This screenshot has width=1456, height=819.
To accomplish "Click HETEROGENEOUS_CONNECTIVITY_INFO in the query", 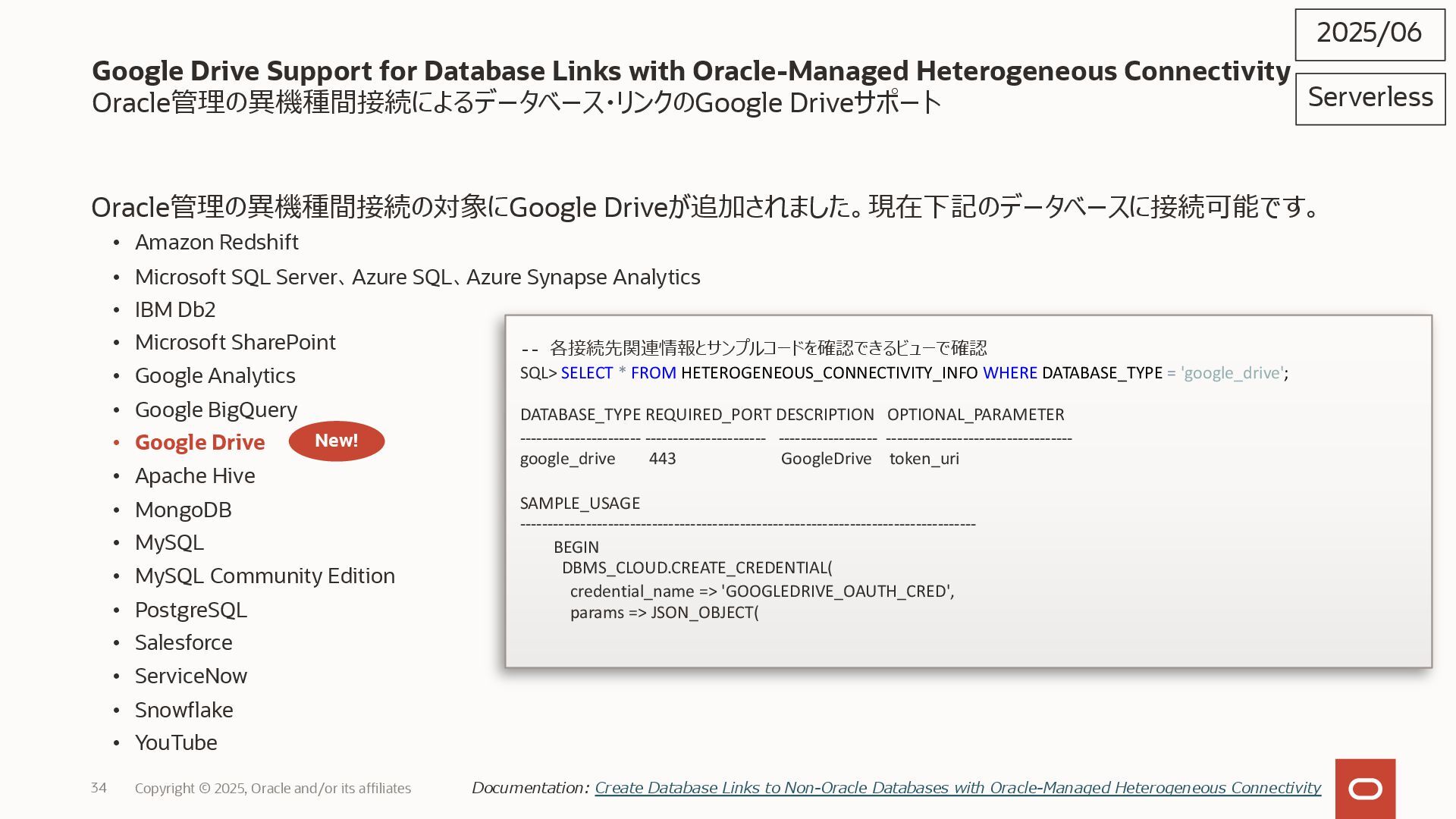I will pyautogui.click(x=830, y=373).
